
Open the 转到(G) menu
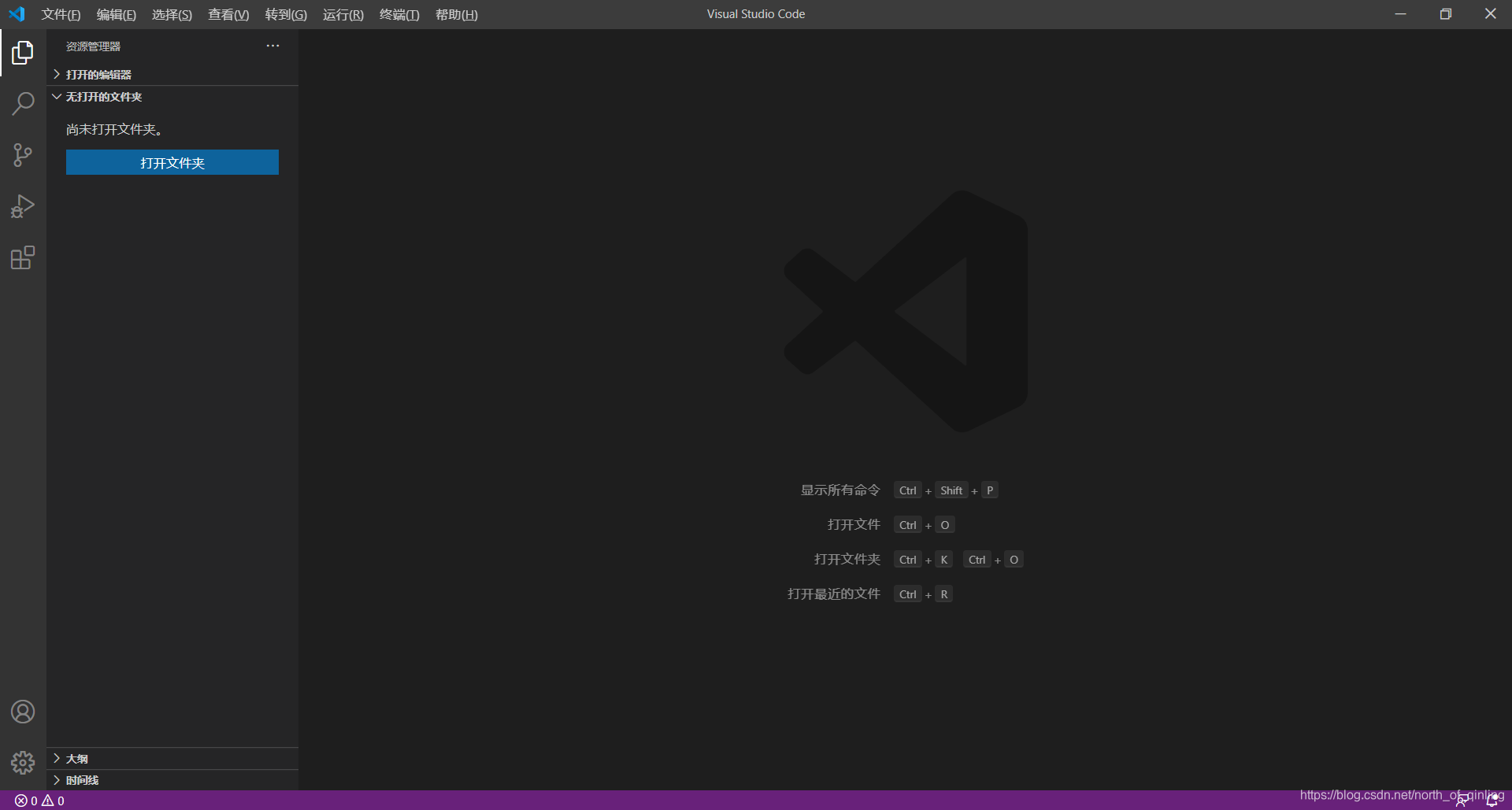tap(286, 14)
